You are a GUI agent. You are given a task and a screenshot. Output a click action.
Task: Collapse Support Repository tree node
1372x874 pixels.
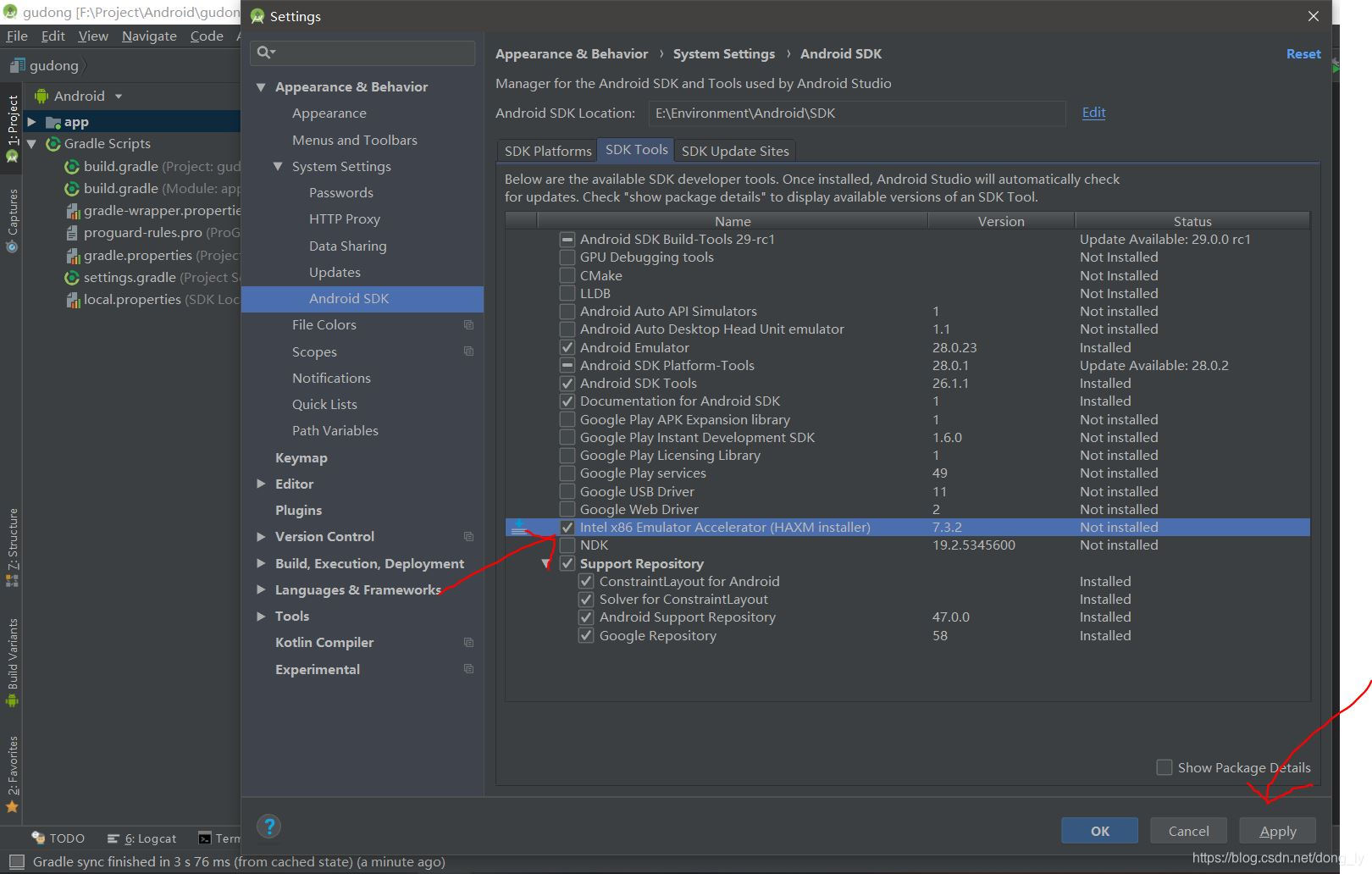(546, 564)
